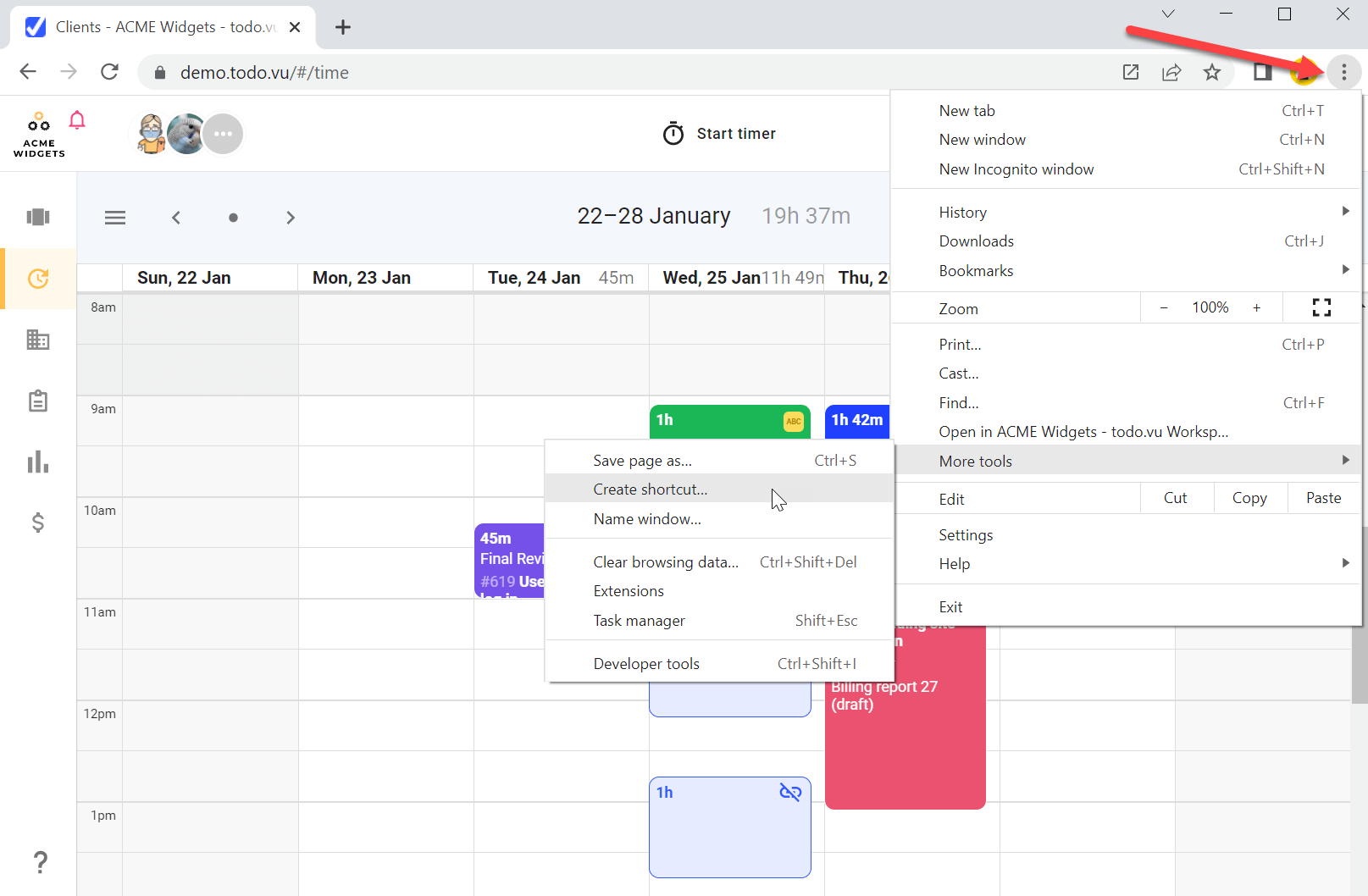
Task: Select Find... menu item
Action: (1126, 402)
